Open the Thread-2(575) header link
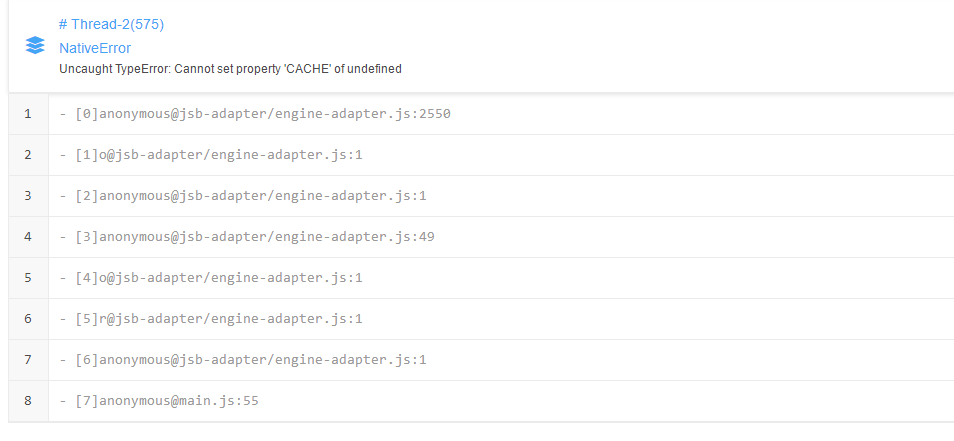Image resolution: width=954 pixels, height=441 pixels. 111,24
